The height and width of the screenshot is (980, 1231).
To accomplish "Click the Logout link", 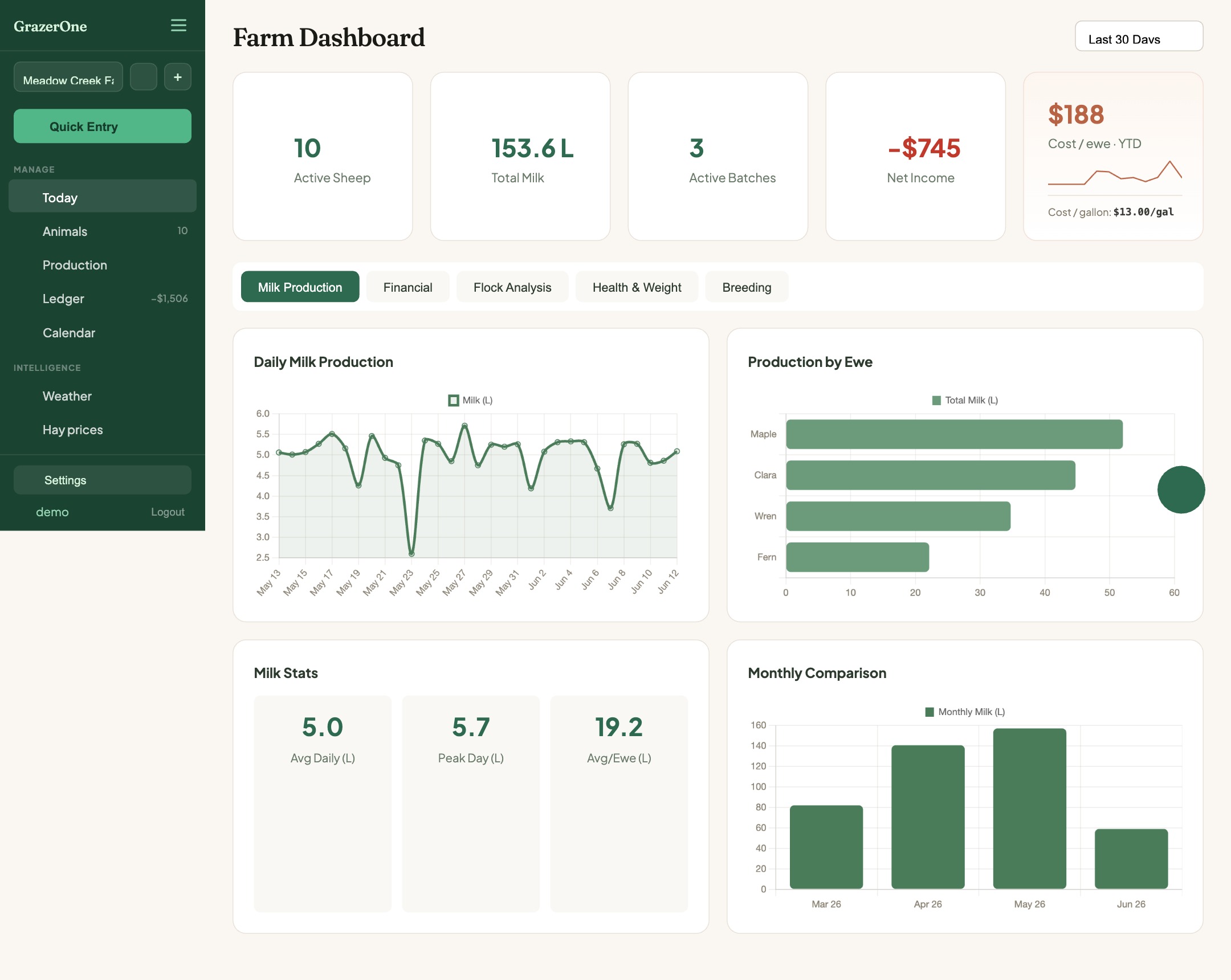I will click(168, 512).
